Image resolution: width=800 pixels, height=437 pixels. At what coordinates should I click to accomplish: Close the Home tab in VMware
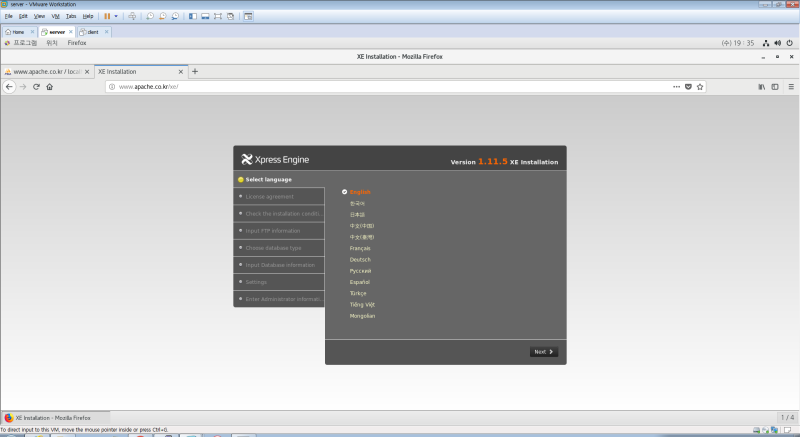[32, 32]
